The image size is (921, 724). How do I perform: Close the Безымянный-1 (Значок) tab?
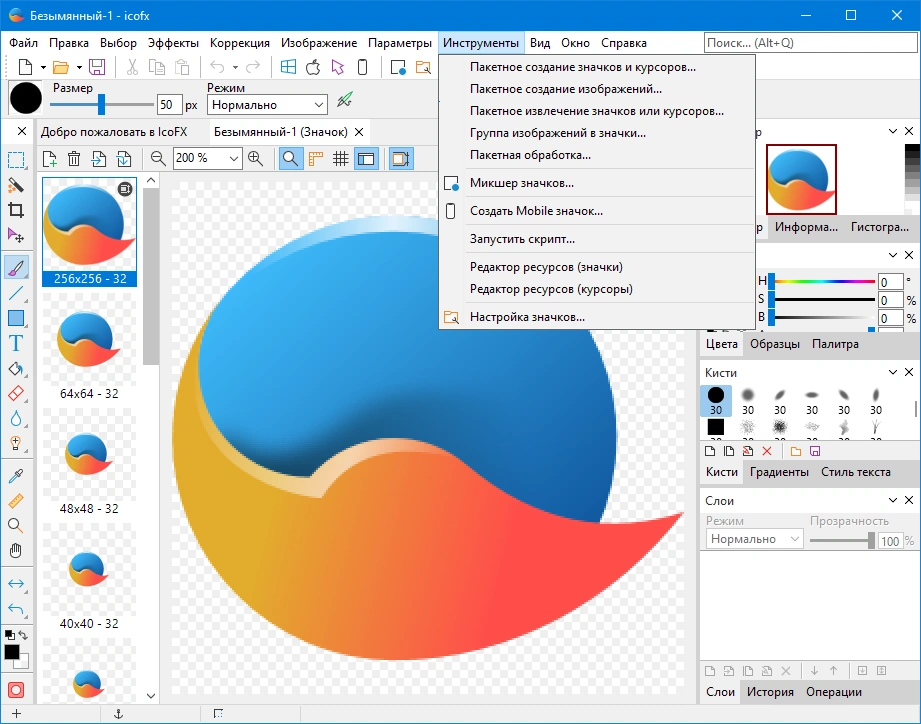coord(359,132)
